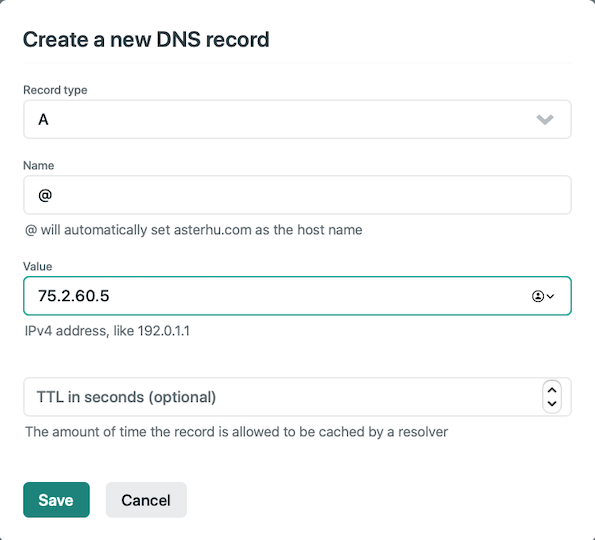Click the "Name" field label
Viewport: 595px width, 540px height.
tap(38, 165)
